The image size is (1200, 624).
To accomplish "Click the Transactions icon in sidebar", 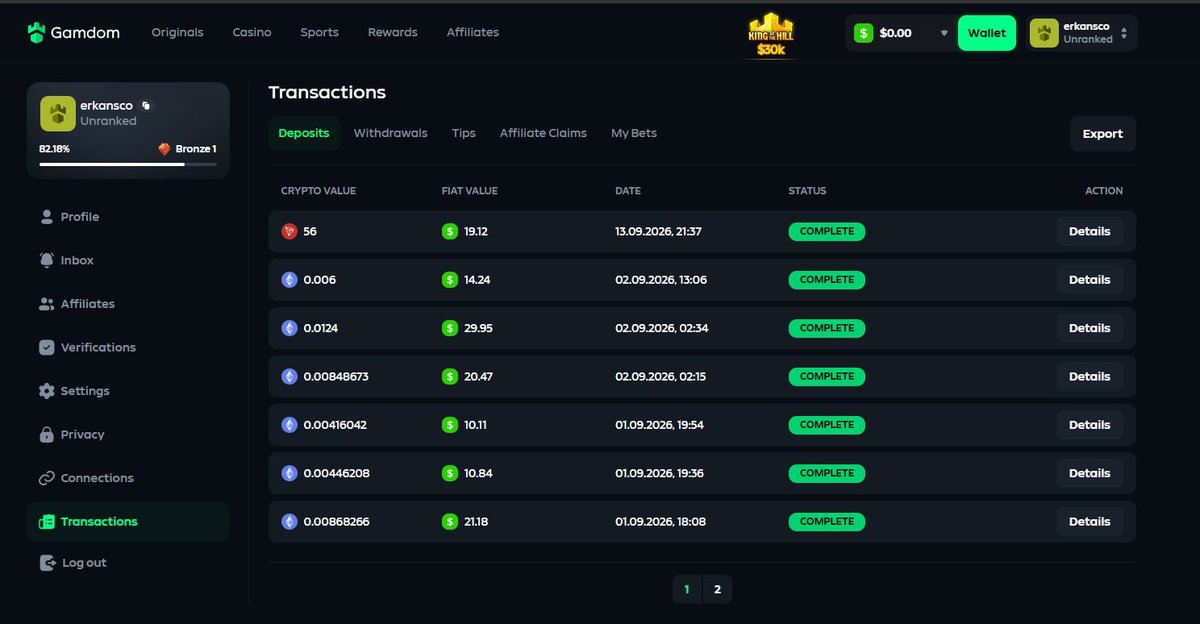I will pos(46,522).
